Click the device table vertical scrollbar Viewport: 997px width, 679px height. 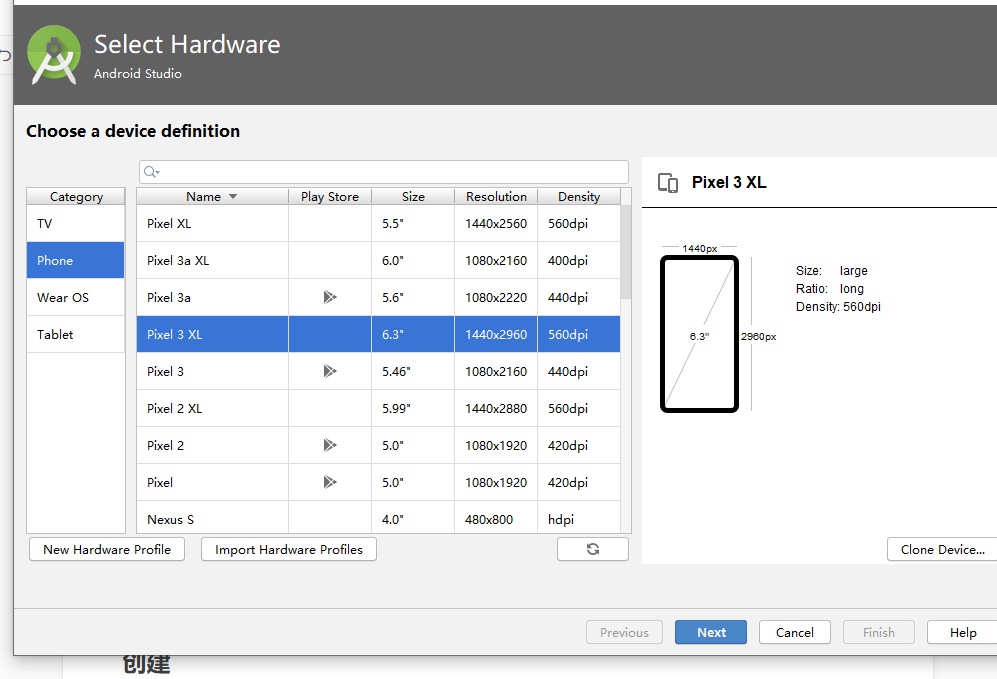[626, 252]
